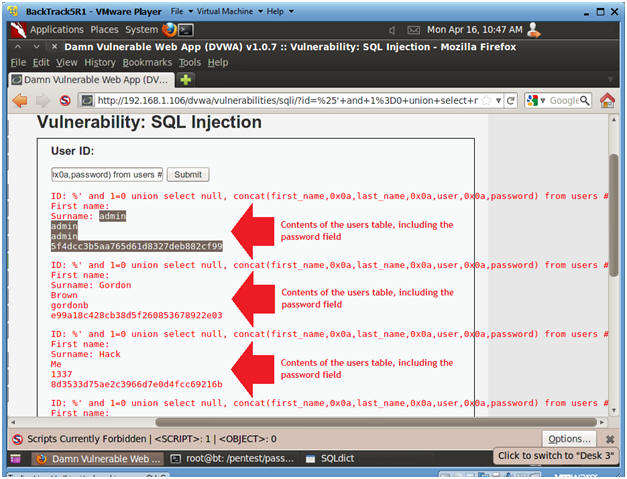Open the VMware File dropdown menu
Viewport: 627px width, 479px height.
pyautogui.click(x=182, y=11)
